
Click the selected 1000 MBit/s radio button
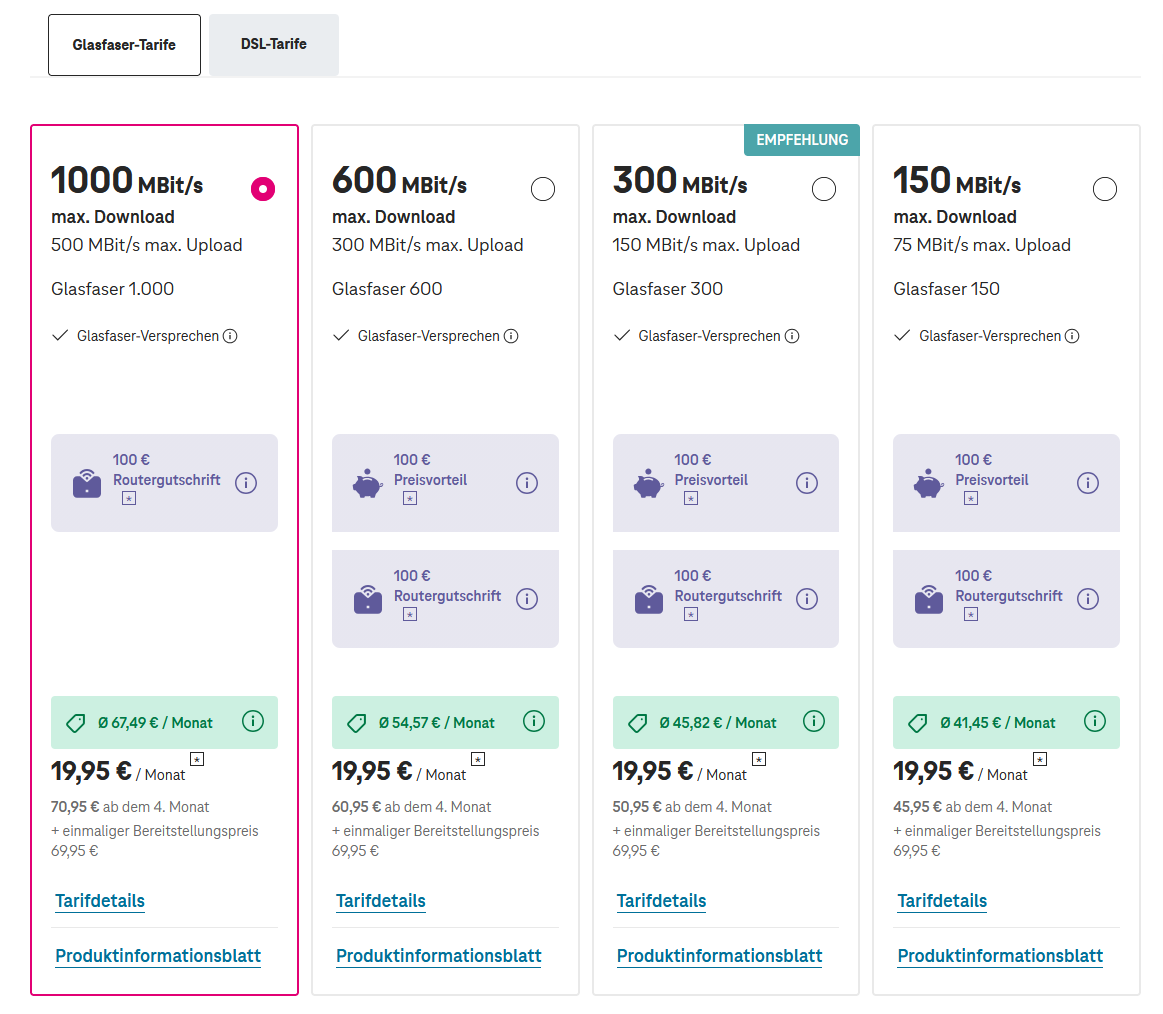263,189
